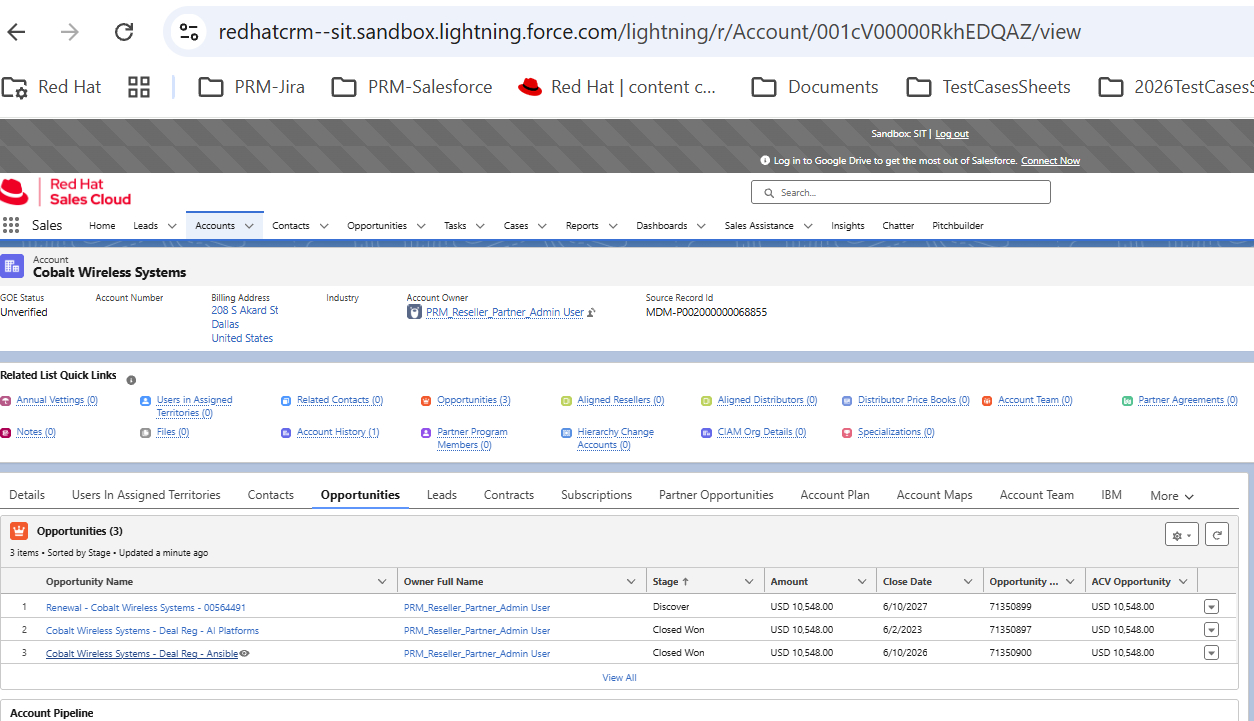Open row actions for Ansible opportunity
Image resolution: width=1254 pixels, height=721 pixels.
(x=1211, y=653)
